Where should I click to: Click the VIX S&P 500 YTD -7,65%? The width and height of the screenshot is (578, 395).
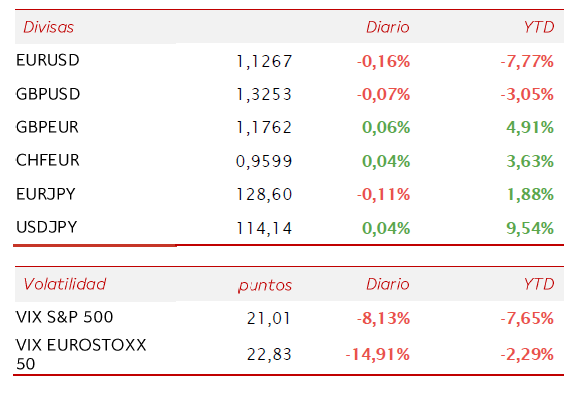(527, 318)
